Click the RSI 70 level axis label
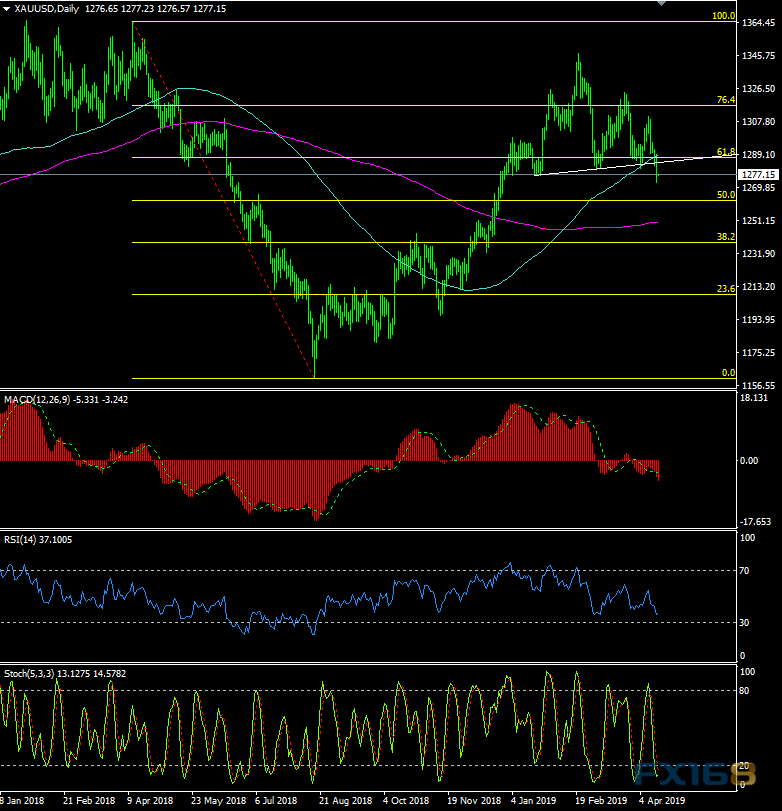This screenshot has width=782, height=811. pyautogui.click(x=744, y=571)
